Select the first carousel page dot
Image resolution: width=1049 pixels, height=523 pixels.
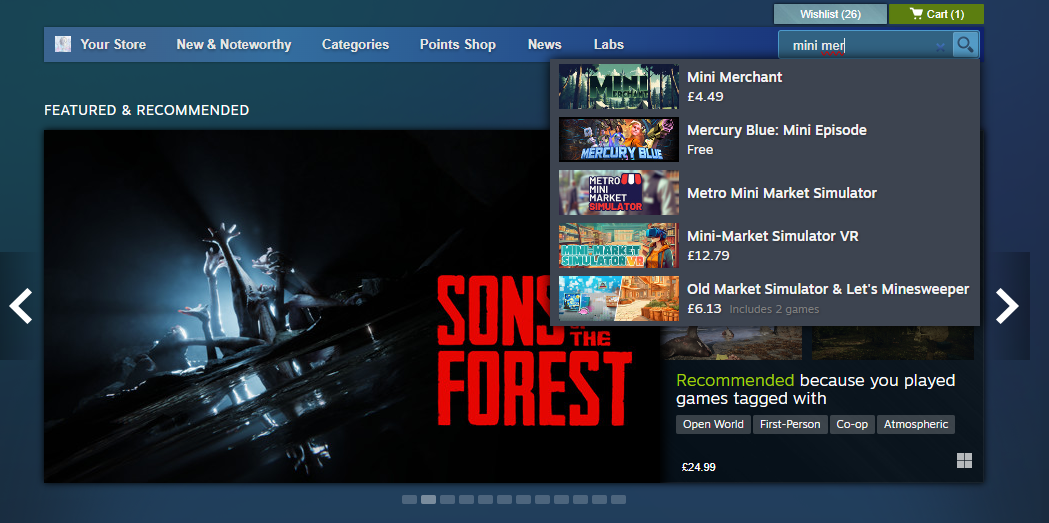click(x=409, y=500)
